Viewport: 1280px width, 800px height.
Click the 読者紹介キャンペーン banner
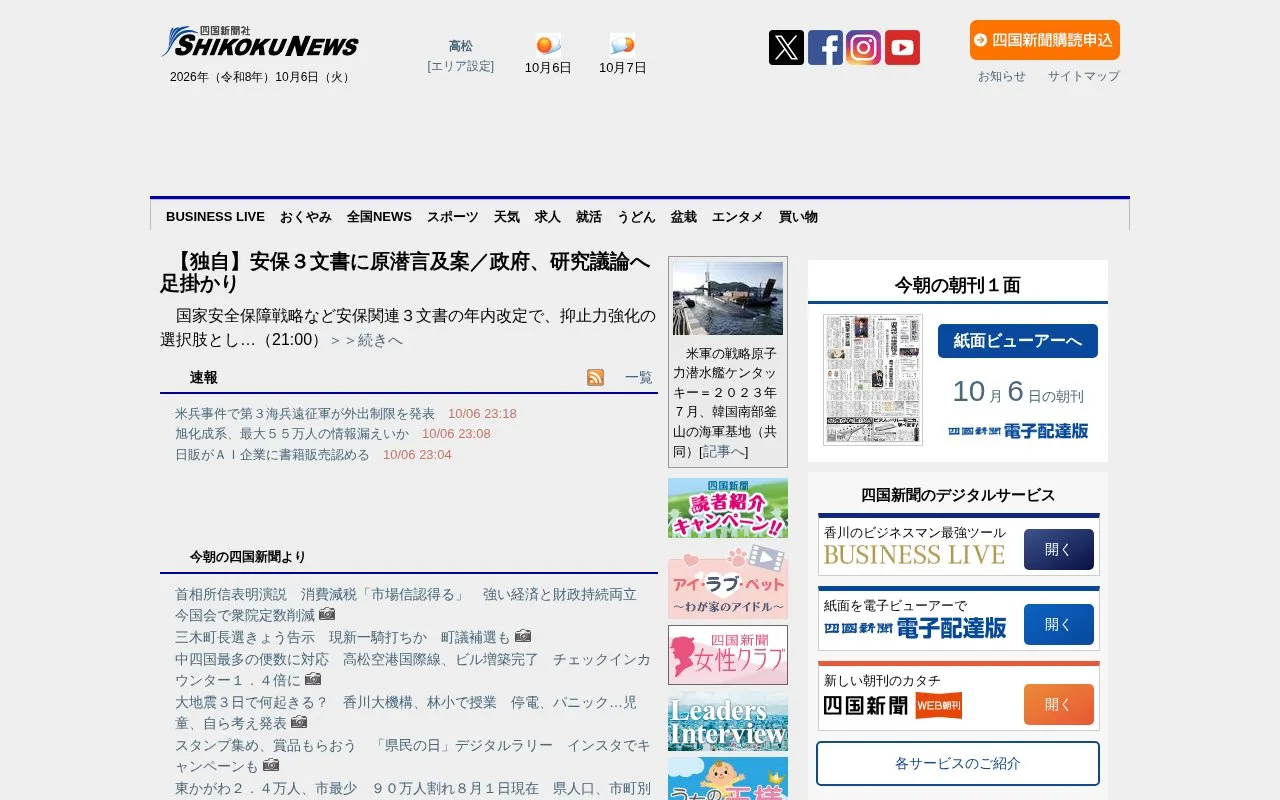(x=728, y=508)
